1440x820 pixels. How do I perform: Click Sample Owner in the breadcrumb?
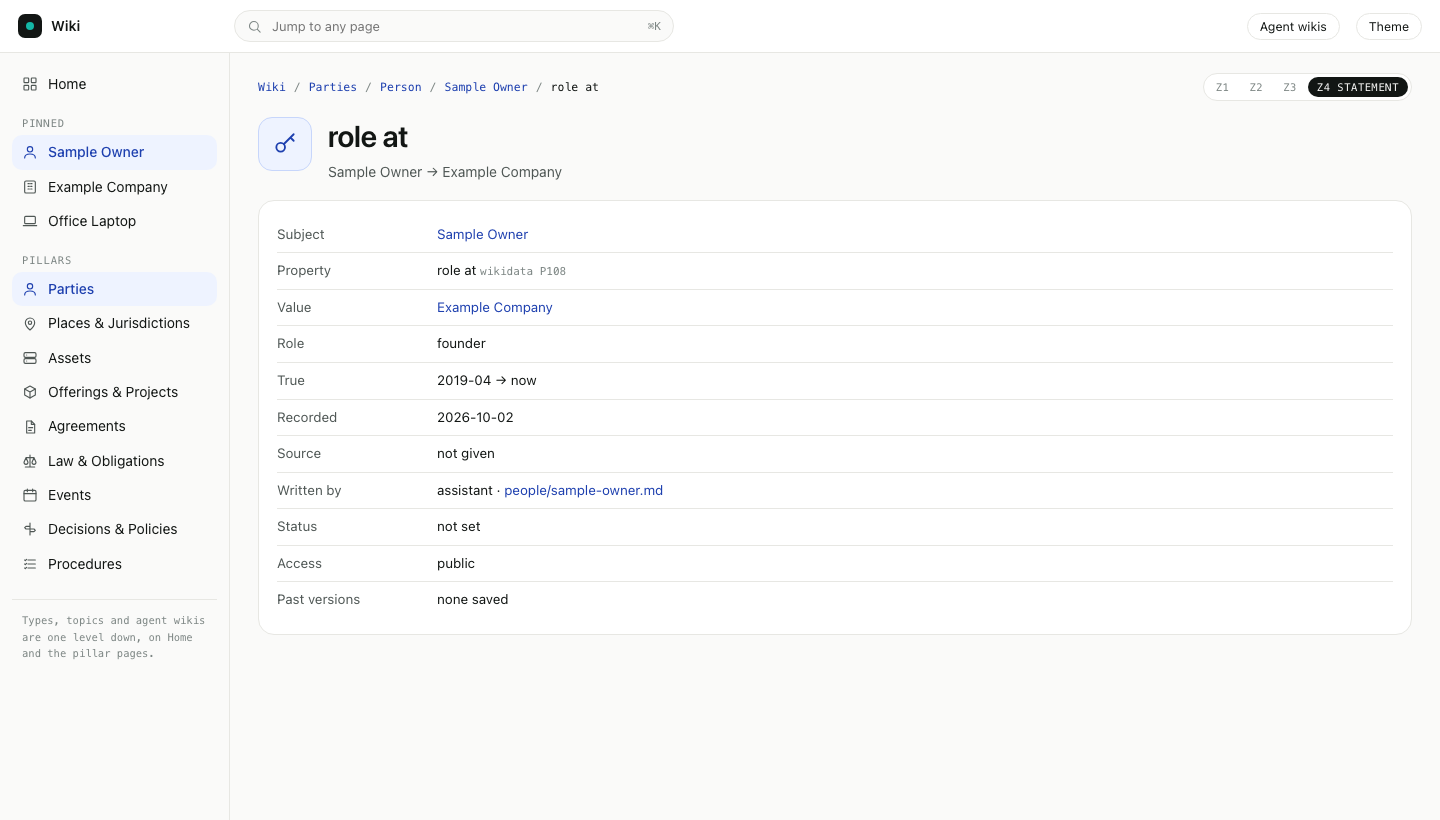[x=486, y=87]
